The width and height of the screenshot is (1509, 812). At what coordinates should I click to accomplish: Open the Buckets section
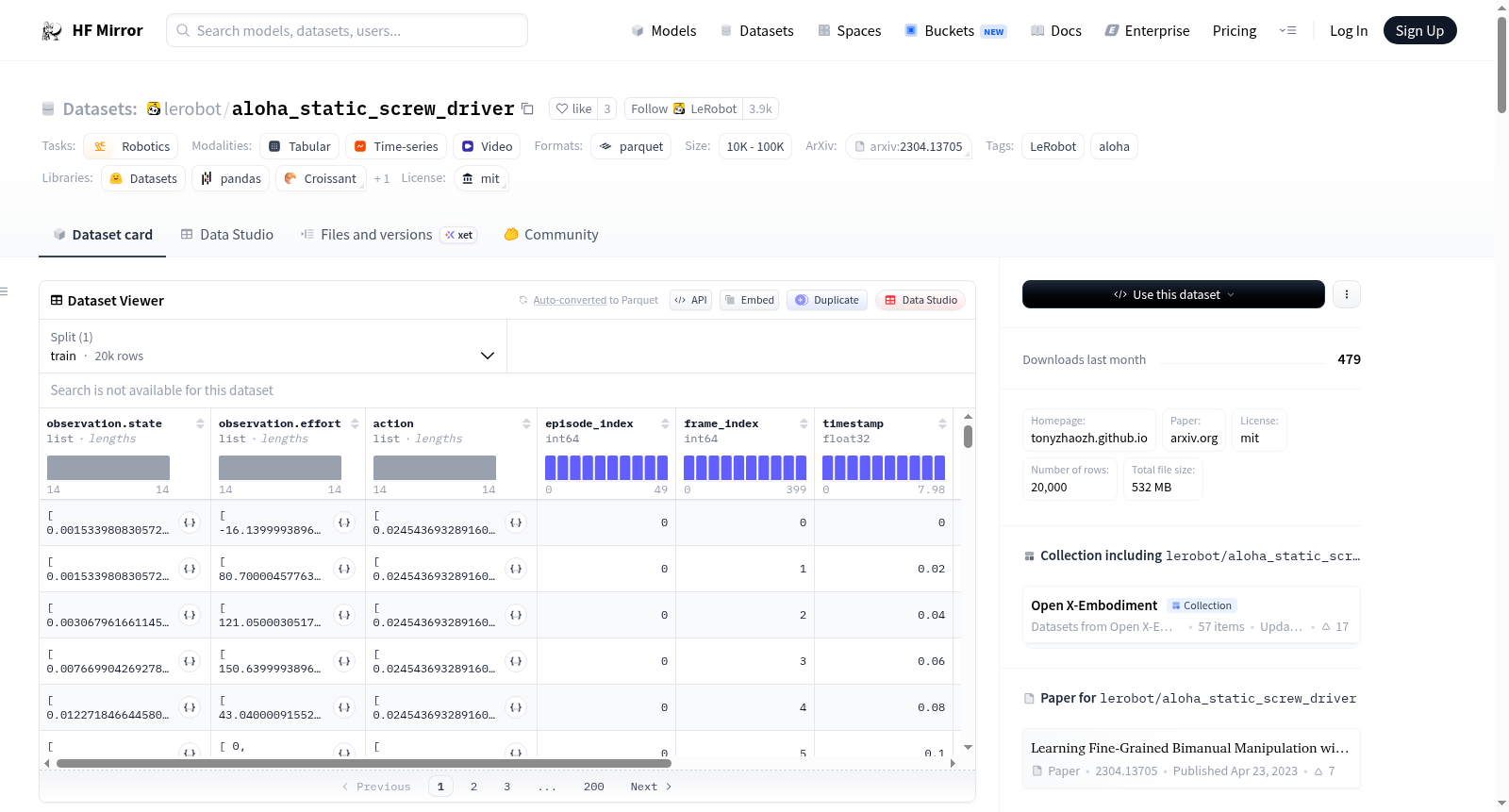(x=955, y=31)
